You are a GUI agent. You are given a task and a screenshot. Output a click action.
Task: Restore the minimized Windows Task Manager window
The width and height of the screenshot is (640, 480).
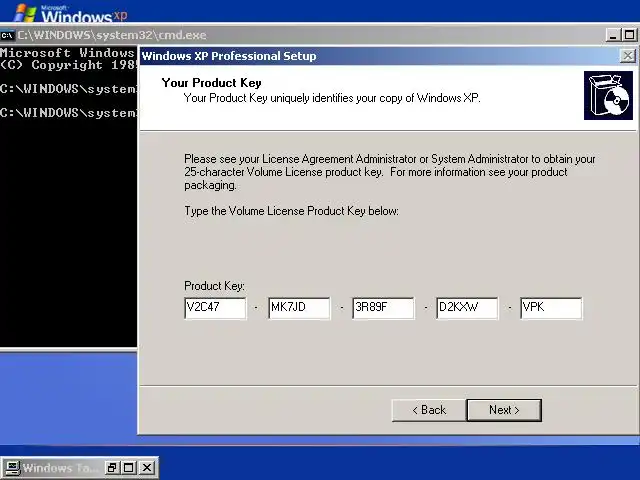click(x=111, y=468)
